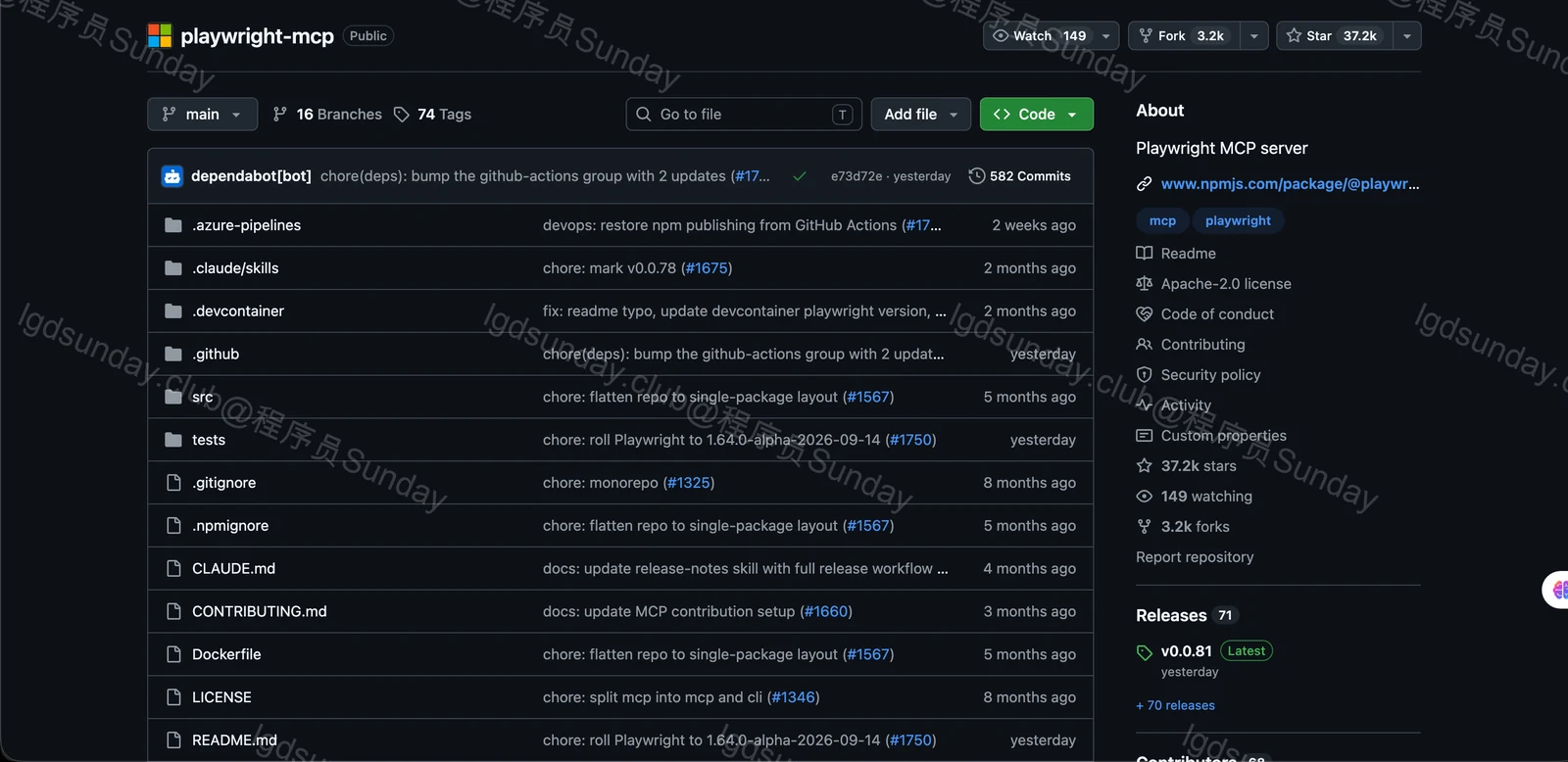Viewport: 1568px width, 762px height.
Task: Click the LICENSE file icon
Action: coord(173,697)
